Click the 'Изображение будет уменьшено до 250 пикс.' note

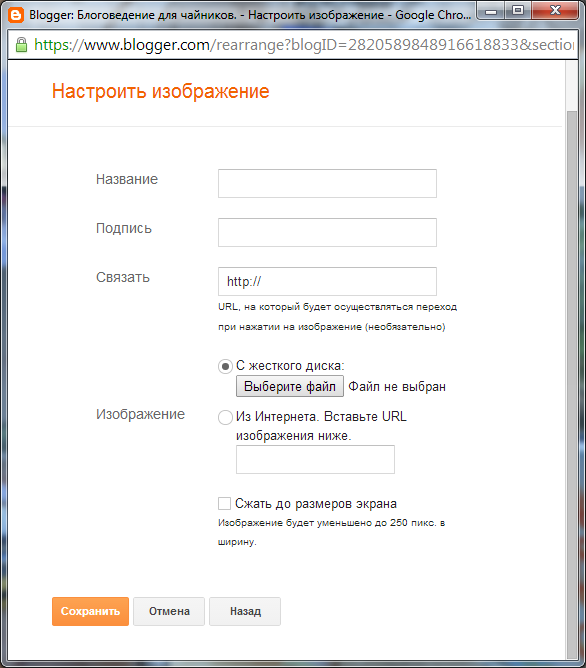(331, 523)
